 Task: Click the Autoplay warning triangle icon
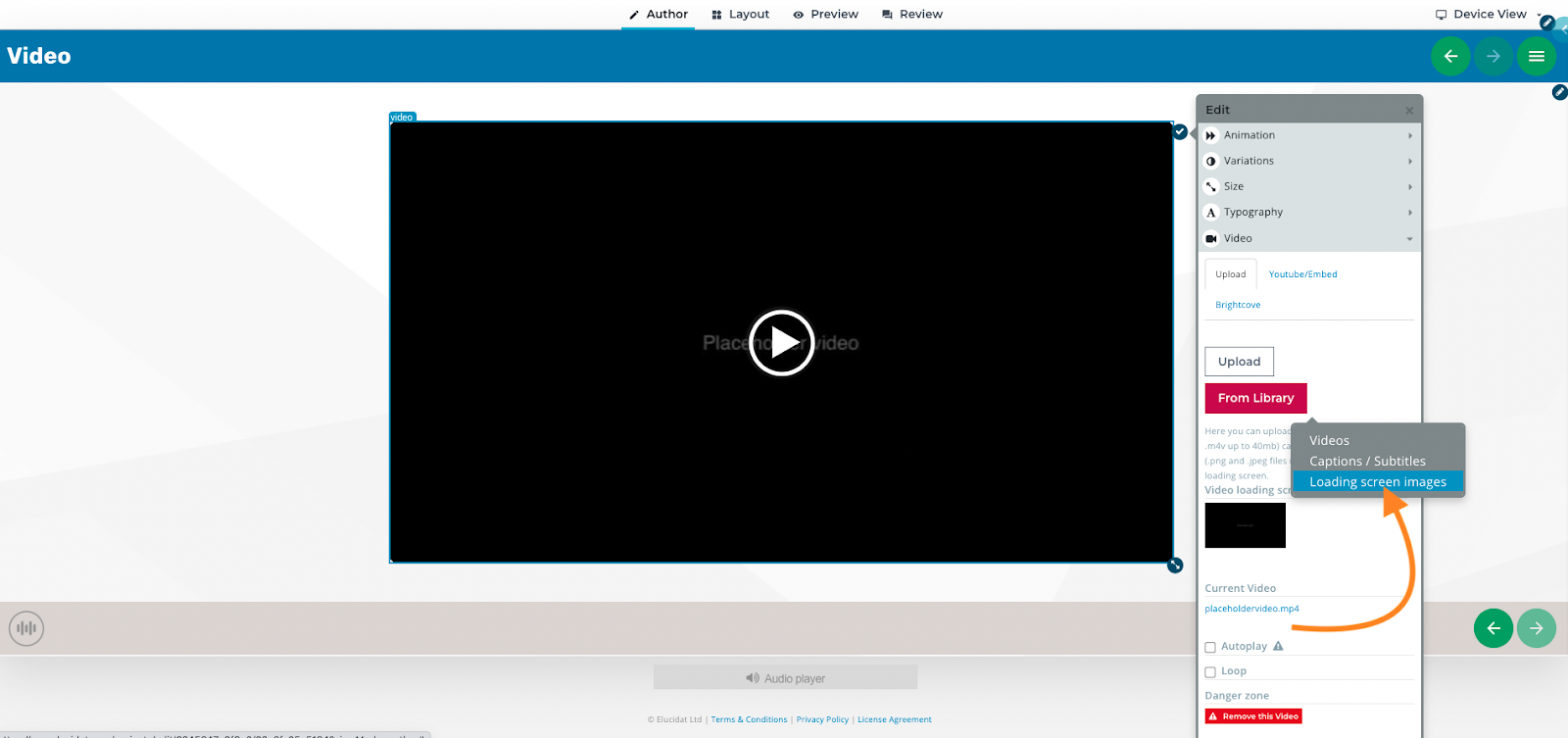click(1278, 646)
